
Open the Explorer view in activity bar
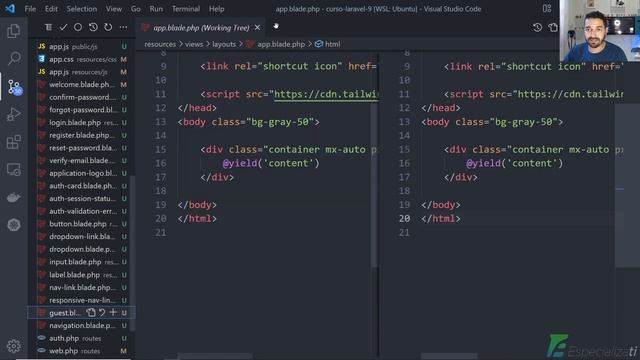[x=13, y=31]
